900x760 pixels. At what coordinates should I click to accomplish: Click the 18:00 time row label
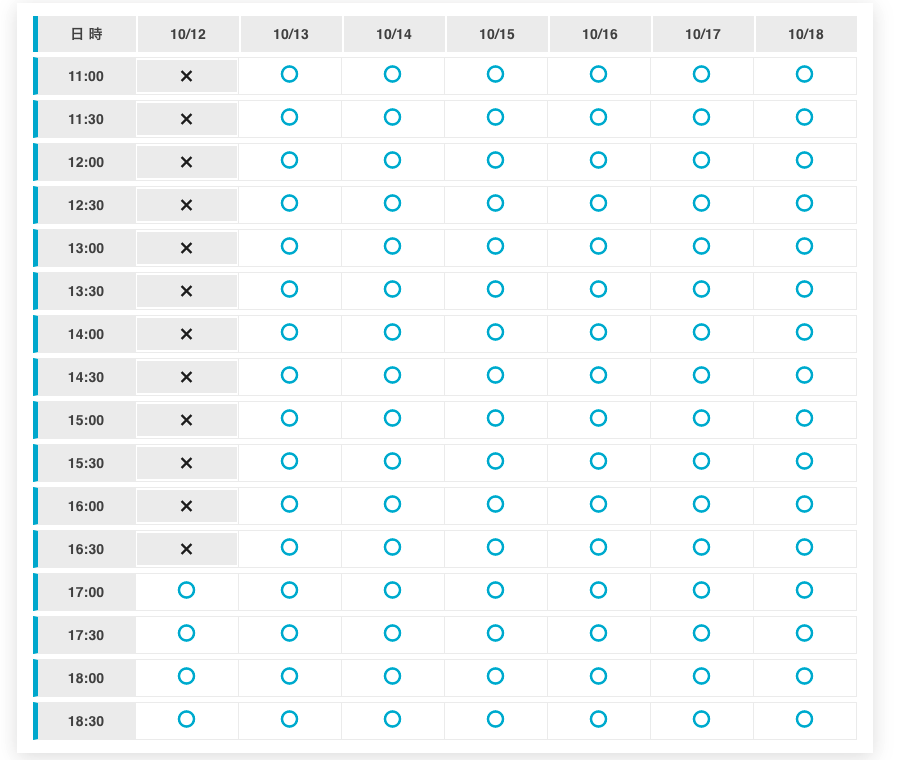[x=87, y=678]
